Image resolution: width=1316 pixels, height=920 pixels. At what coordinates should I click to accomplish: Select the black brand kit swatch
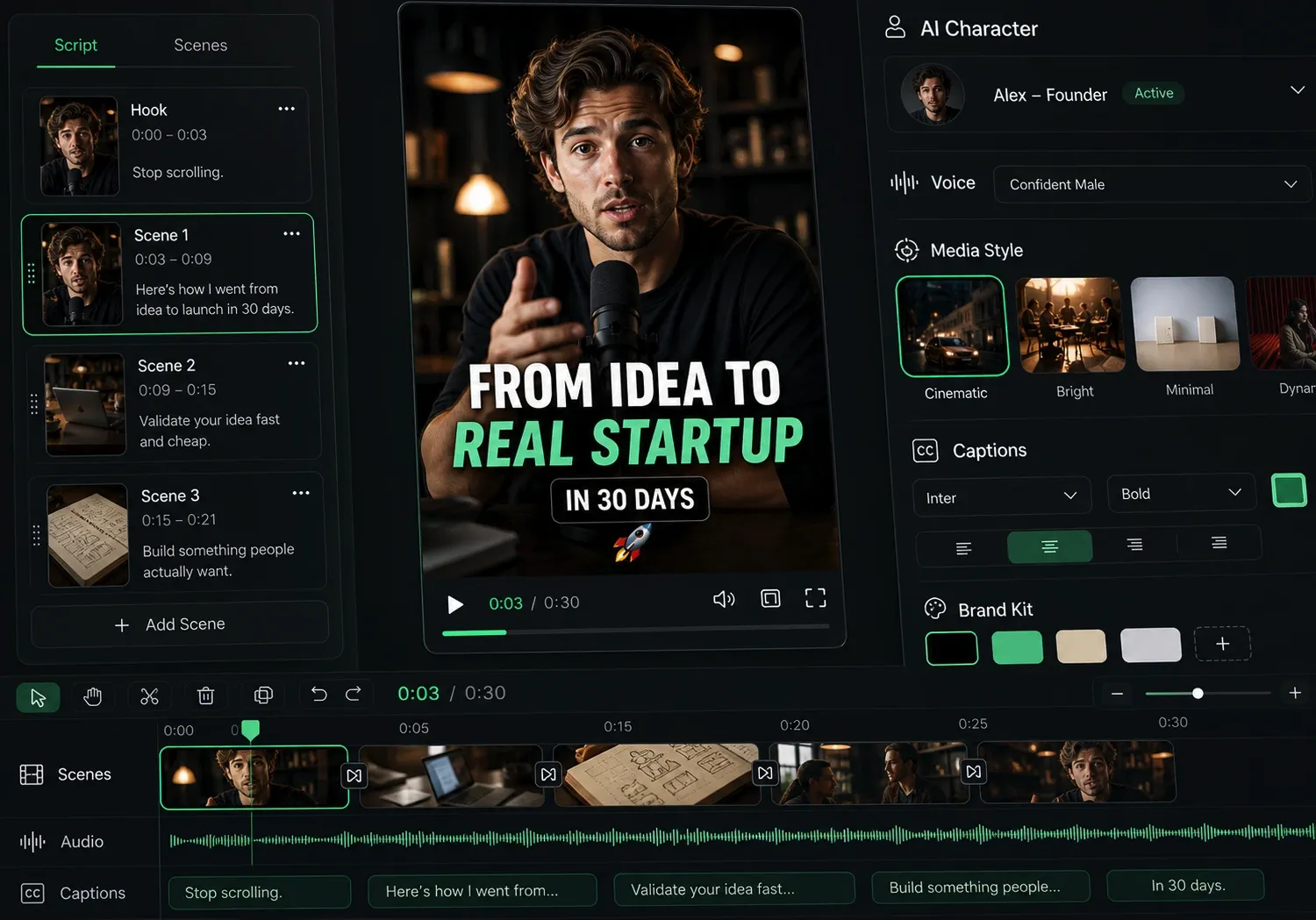[x=952, y=648]
